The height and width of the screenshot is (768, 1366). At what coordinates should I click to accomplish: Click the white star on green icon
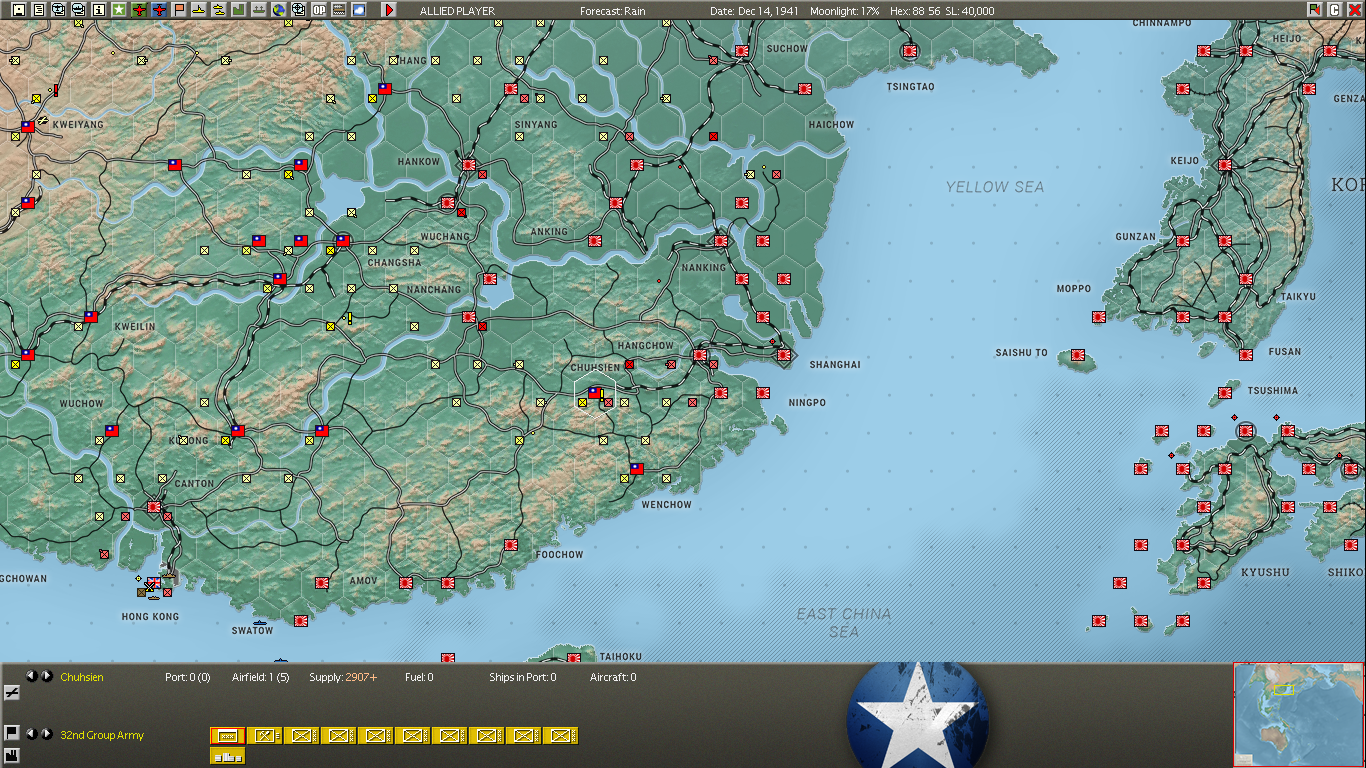(x=119, y=9)
